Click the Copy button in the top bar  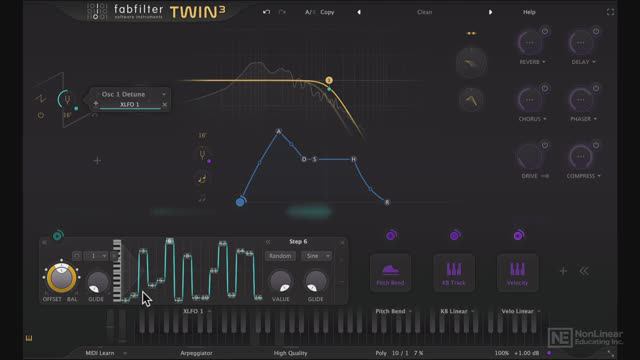point(327,12)
